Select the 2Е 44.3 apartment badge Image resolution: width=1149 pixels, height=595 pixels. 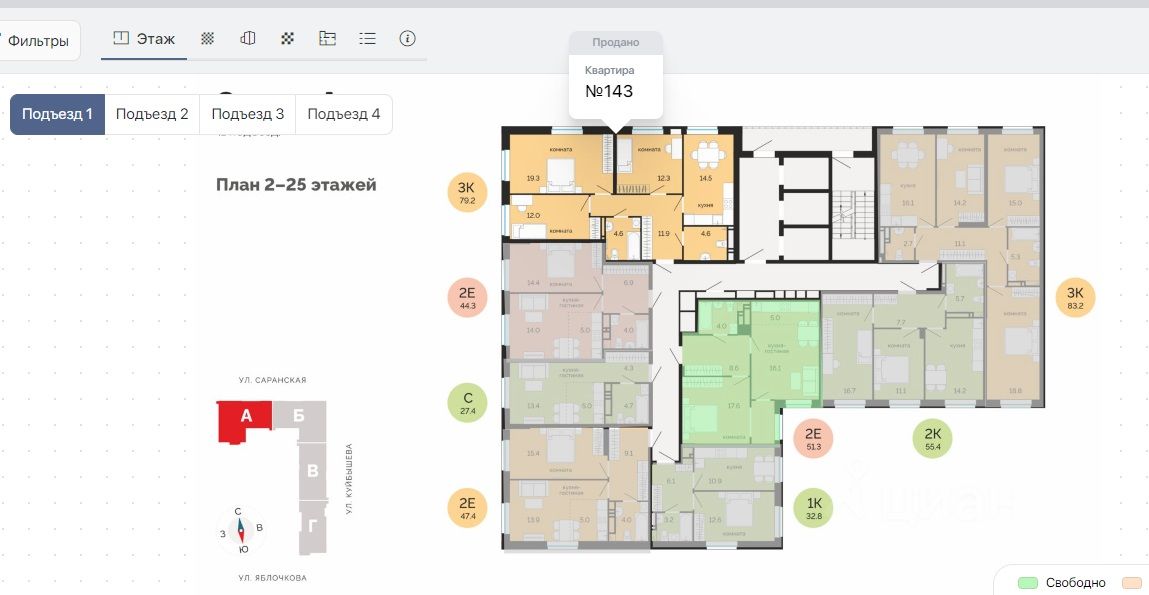(x=468, y=298)
